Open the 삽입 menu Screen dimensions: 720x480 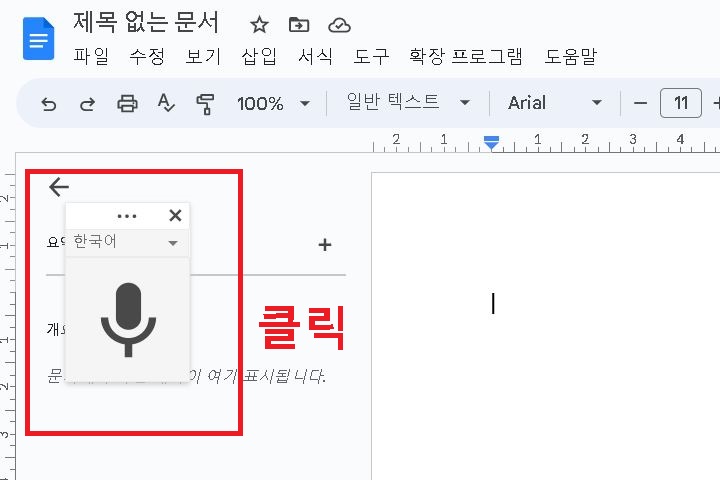click(259, 56)
